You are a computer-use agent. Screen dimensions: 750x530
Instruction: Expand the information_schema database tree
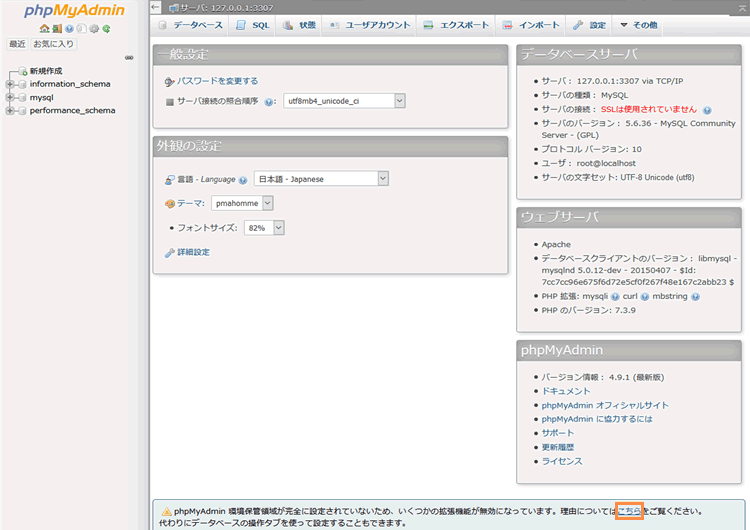[10, 84]
